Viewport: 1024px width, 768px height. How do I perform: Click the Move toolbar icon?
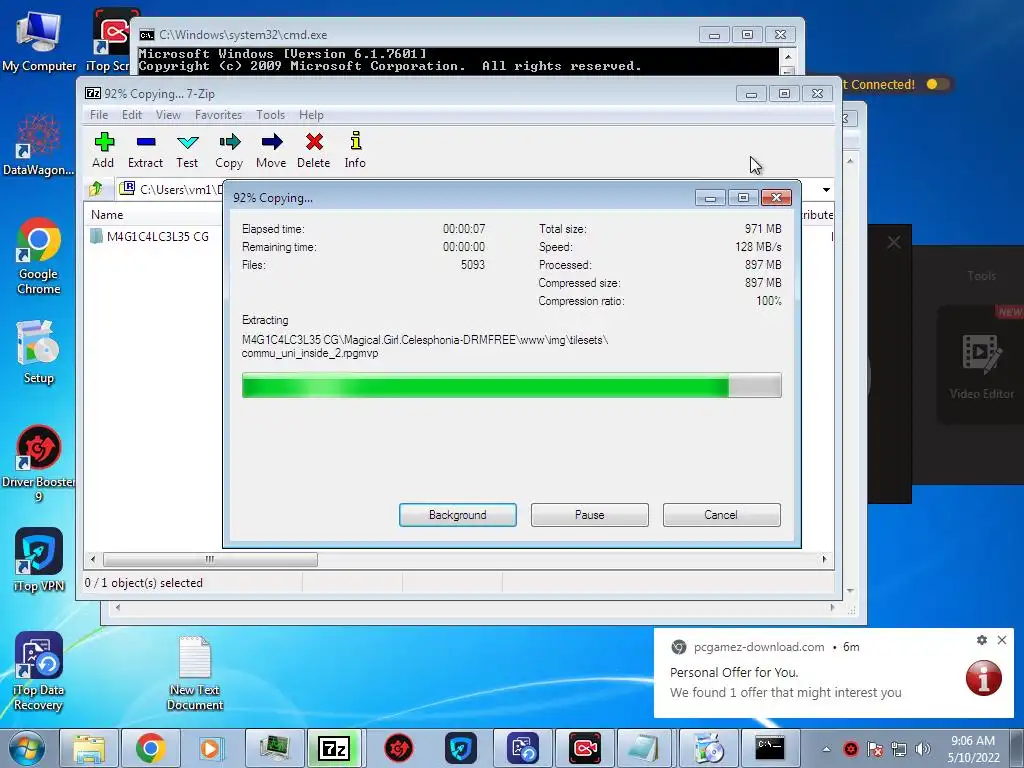[271, 150]
